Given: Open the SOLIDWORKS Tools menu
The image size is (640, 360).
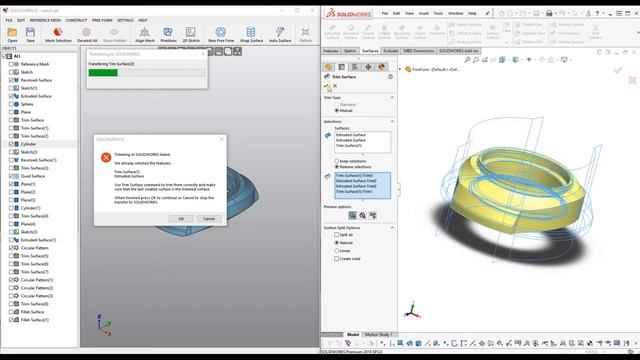Looking at the screenshot, I should click(438, 13).
